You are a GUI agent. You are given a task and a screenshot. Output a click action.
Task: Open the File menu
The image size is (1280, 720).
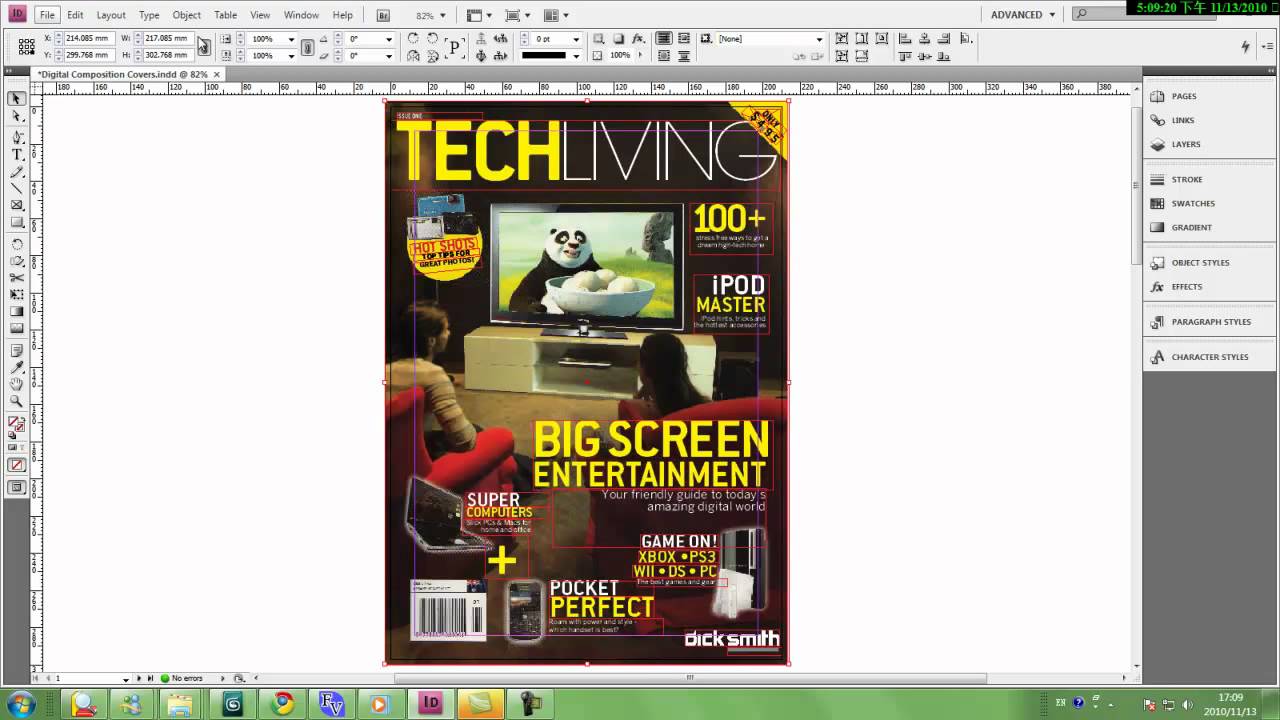pyautogui.click(x=47, y=15)
